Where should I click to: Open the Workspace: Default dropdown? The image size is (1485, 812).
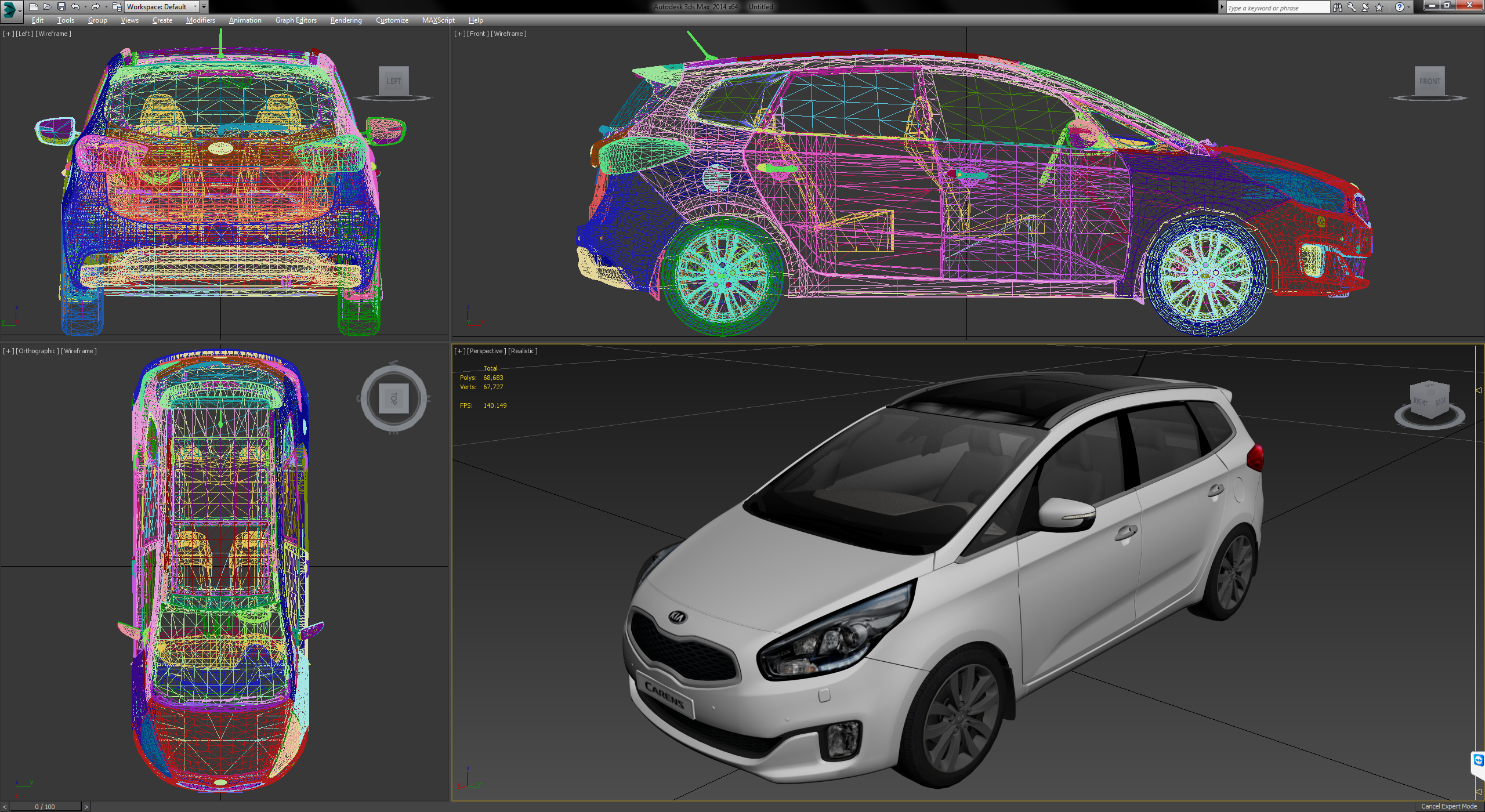tap(162, 7)
